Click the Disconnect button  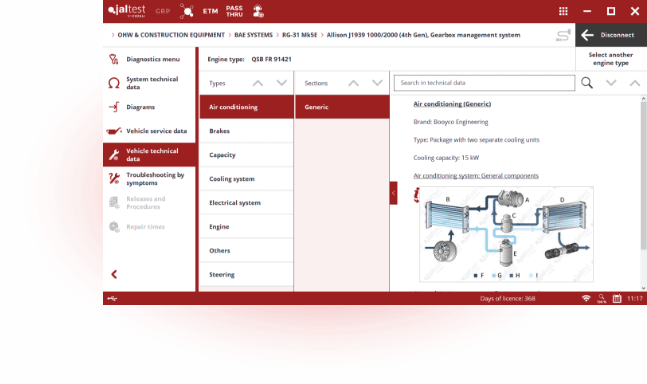click(x=611, y=35)
